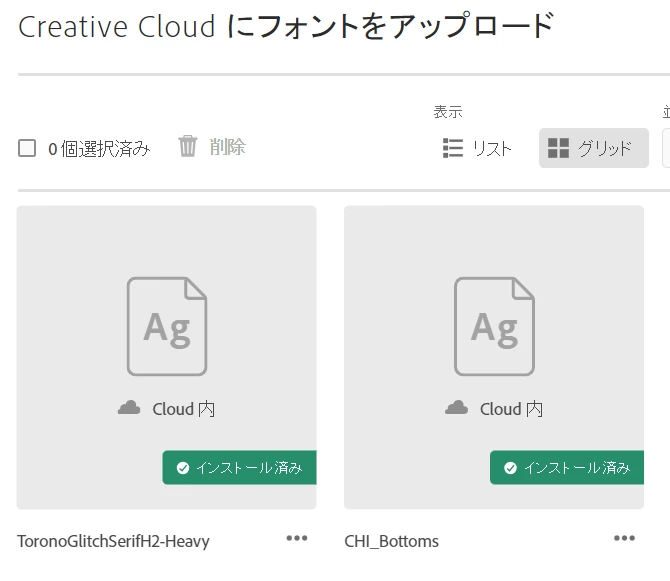The image size is (670, 581).
Task: Click the trash can delete icon
Action: [x=188, y=146]
